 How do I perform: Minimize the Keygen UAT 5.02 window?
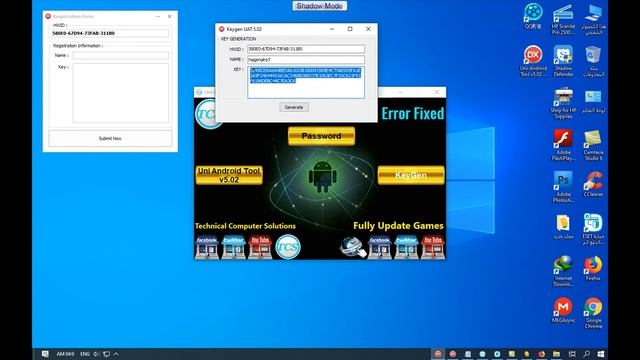click(332, 29)
